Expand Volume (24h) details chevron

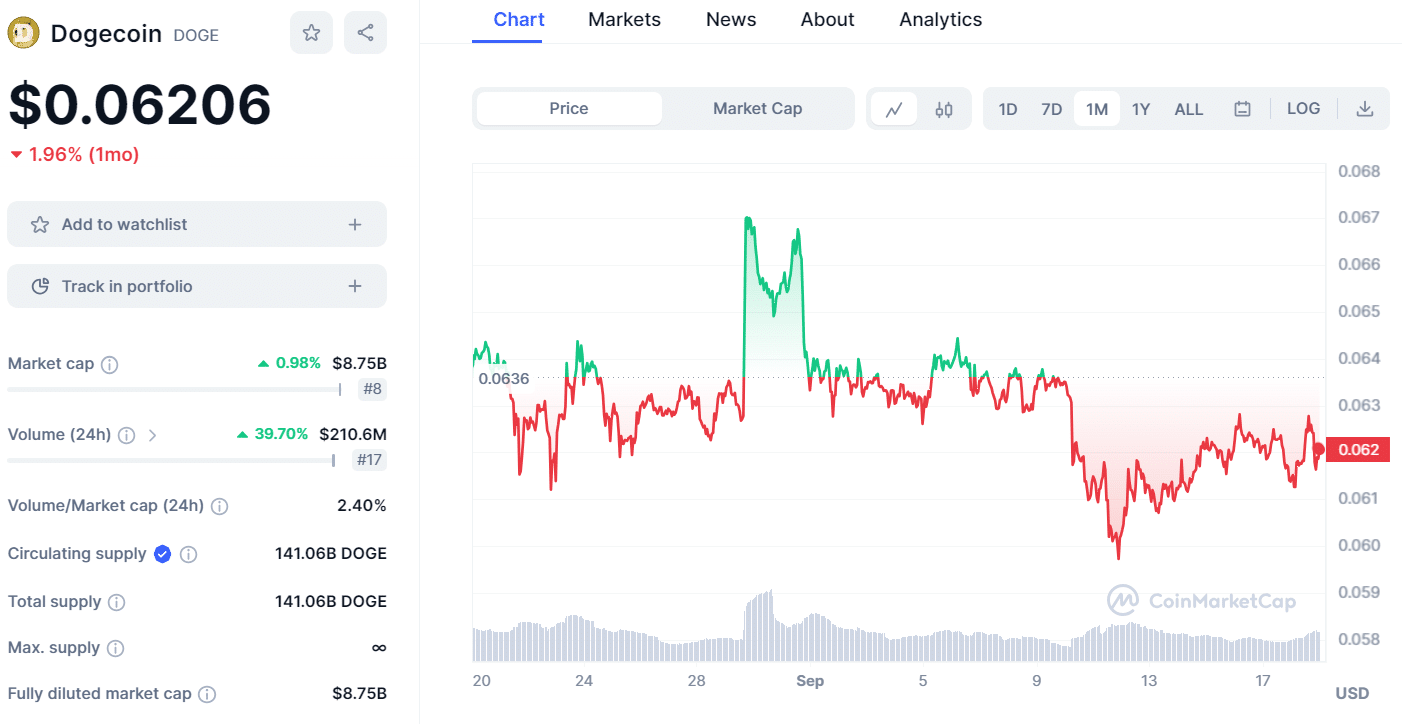click(x=152, y=435)
